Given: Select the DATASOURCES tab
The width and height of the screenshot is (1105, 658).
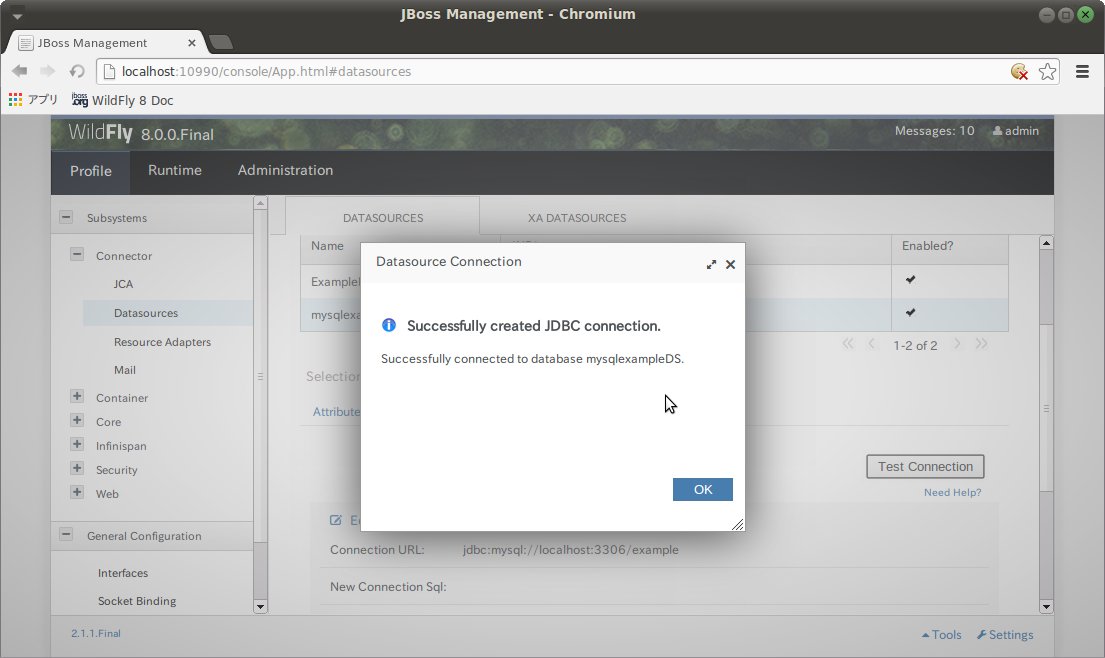Looking at the screenshot, I should click(383, 218).
